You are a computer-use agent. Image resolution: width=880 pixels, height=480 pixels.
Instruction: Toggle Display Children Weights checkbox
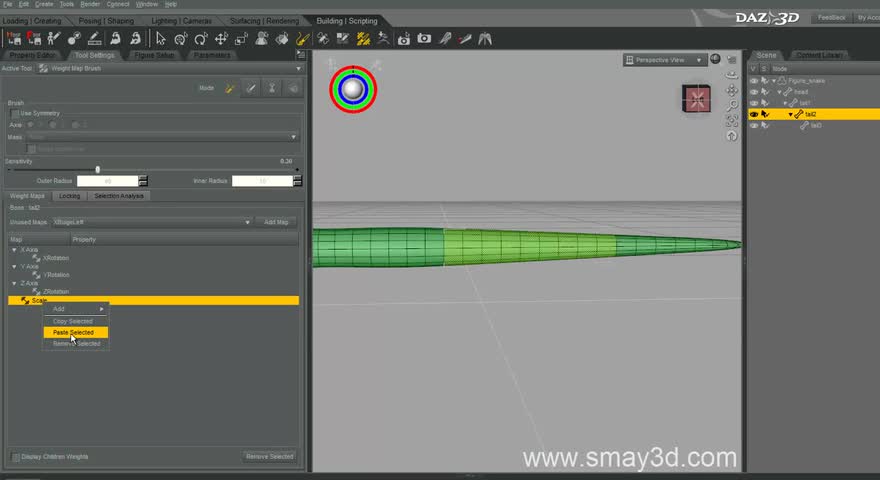[16, 457]
